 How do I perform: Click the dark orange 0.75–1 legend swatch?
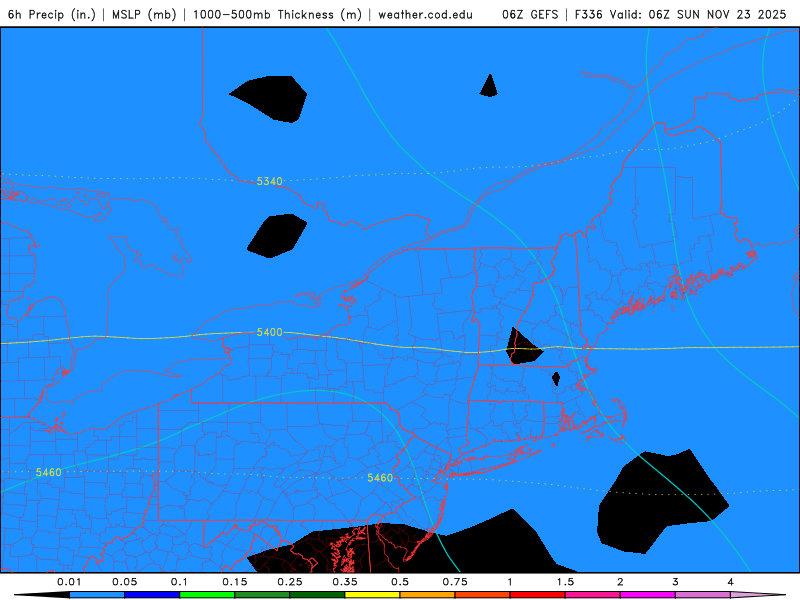[x=483, y=595]
